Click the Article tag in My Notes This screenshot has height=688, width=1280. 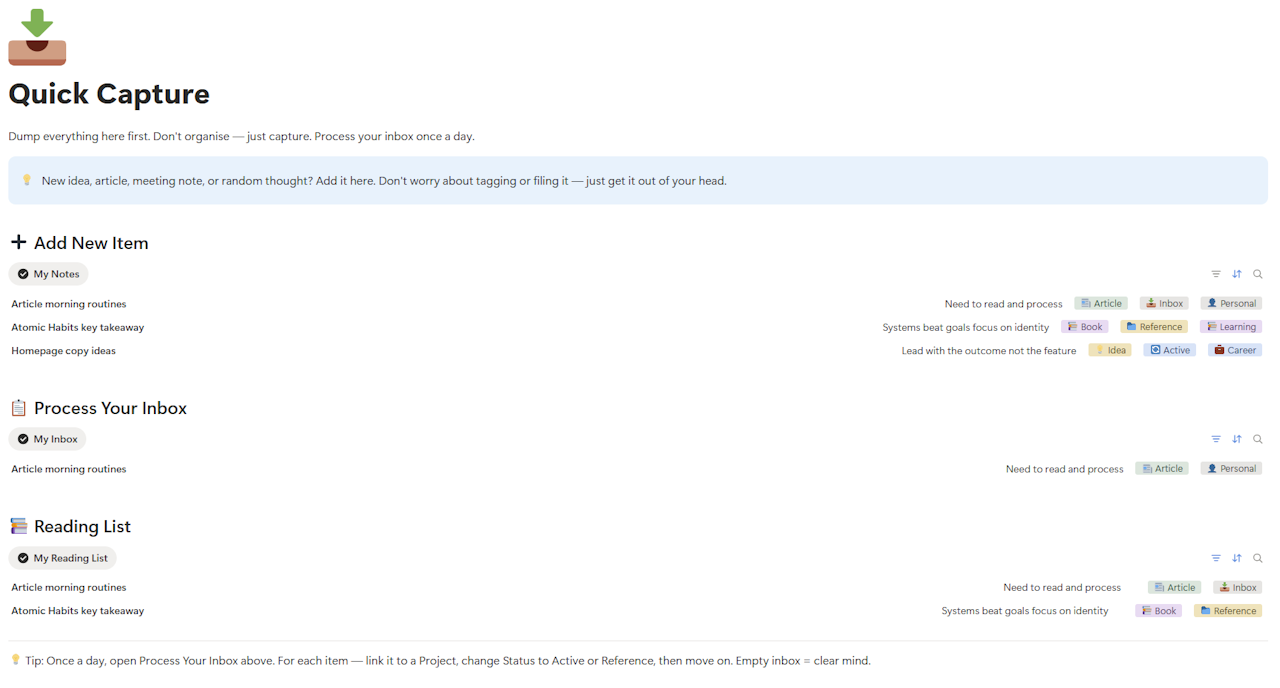click(1101, 304)
